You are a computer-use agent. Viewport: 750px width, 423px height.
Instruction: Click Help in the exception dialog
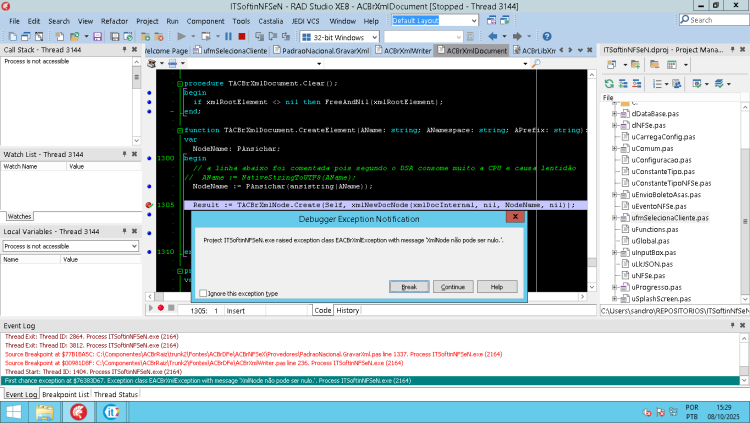pyautogui.click(x=497, y=287)
